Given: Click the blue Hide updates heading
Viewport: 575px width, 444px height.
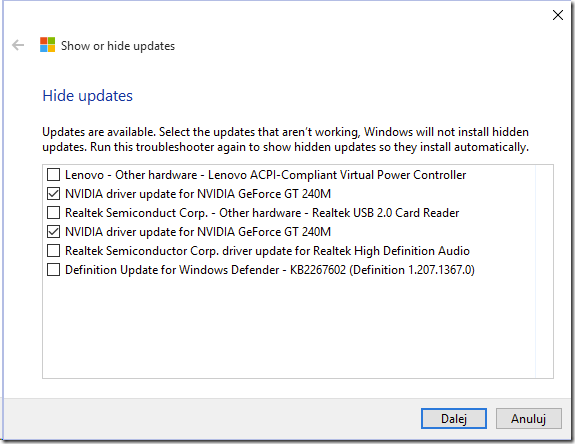Looking at the screenshot, I should [87, 96].
